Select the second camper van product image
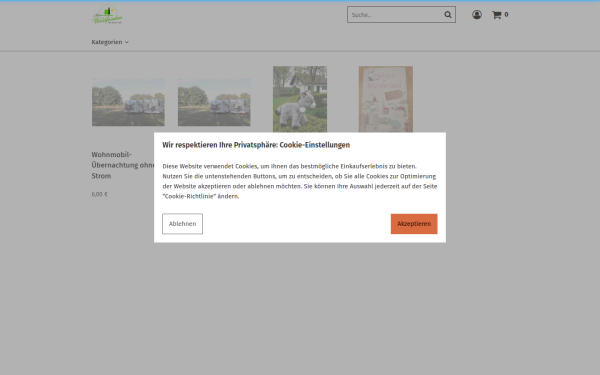 (214, 102)
